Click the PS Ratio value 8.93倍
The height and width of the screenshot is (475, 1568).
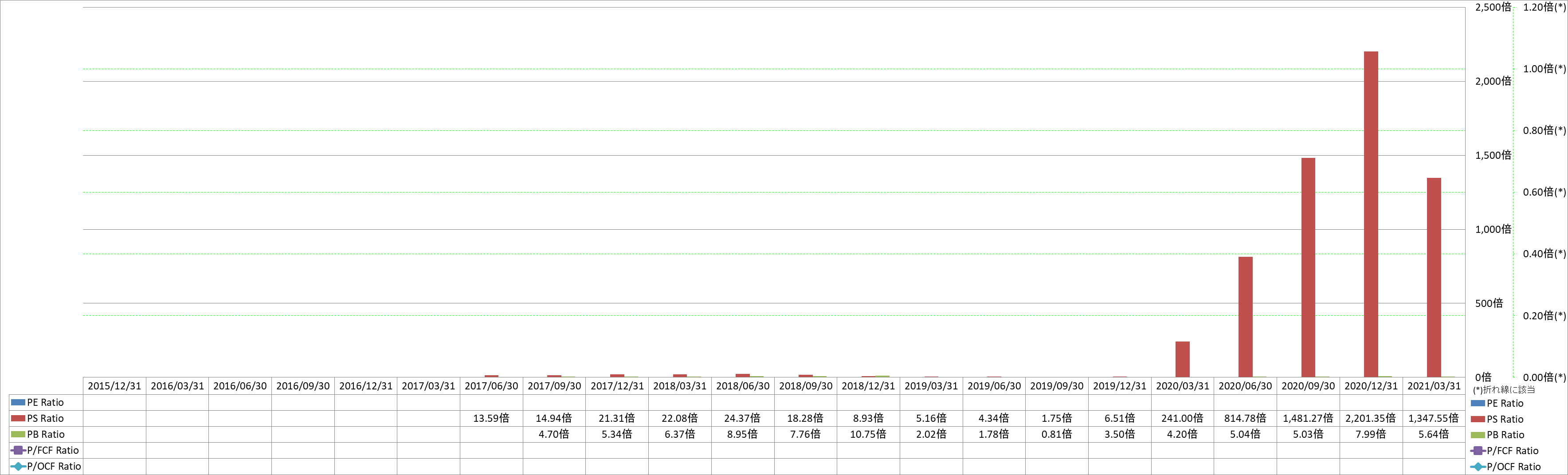868,418
